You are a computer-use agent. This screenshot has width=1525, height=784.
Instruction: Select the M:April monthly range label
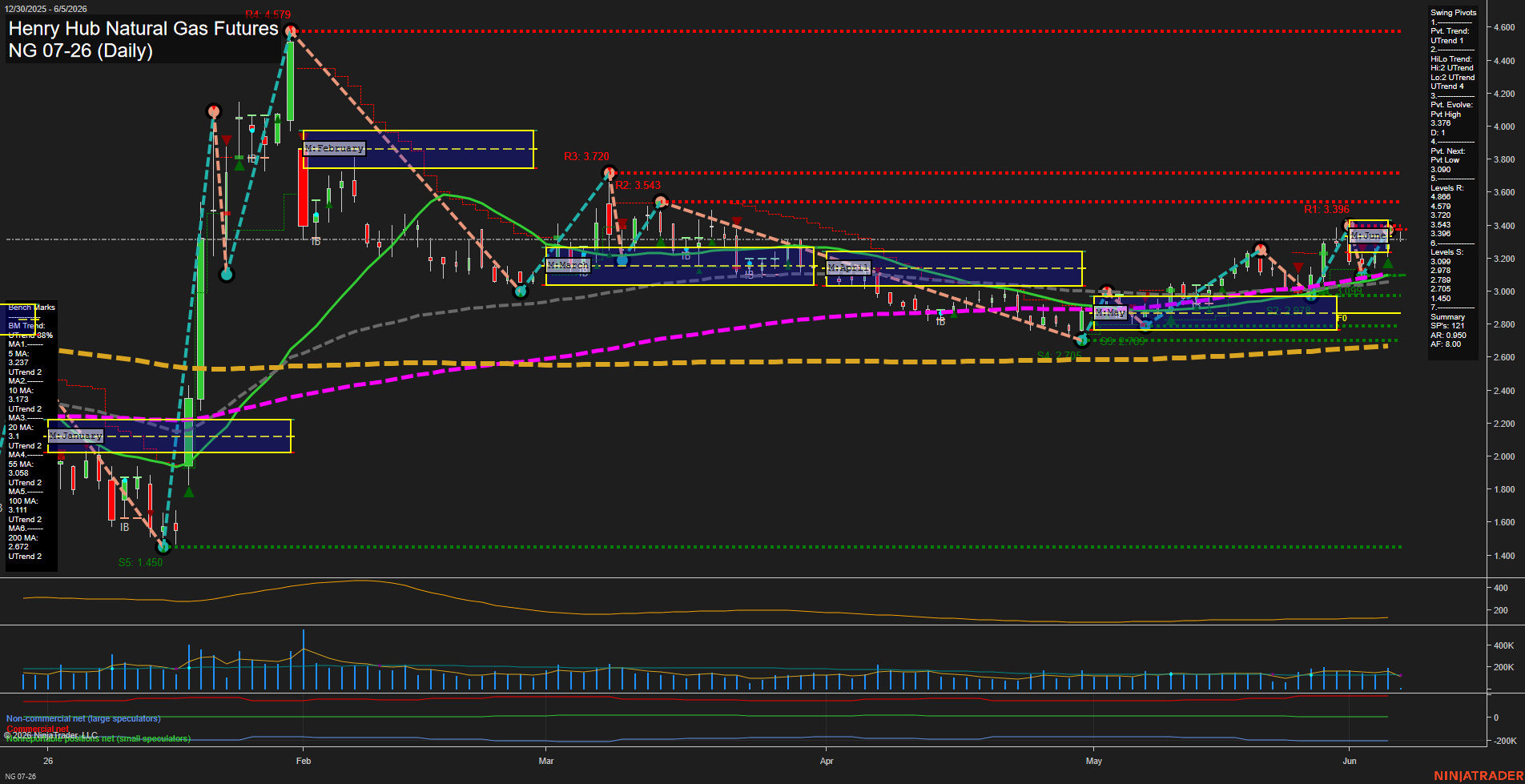(x=848, y=267)
